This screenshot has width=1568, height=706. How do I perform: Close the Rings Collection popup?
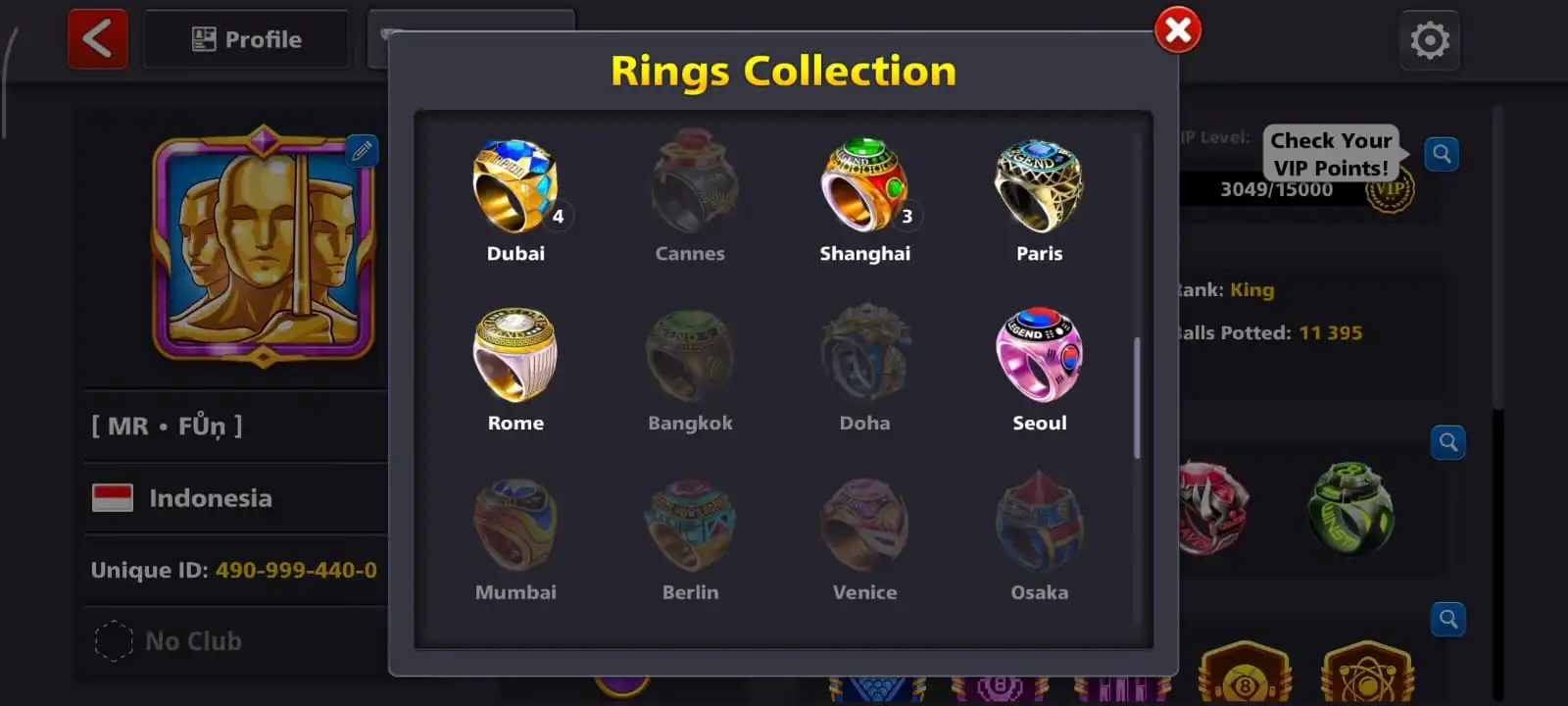point(1178,30)
